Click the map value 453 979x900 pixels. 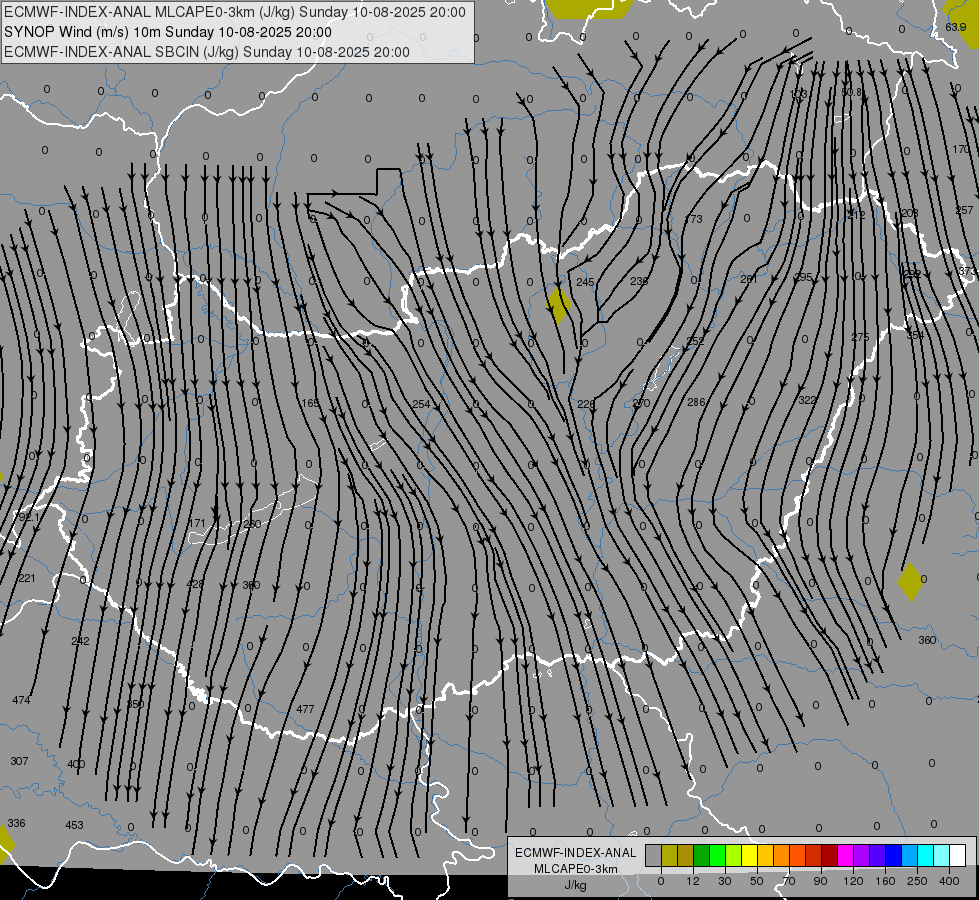(x=74, y=825)
